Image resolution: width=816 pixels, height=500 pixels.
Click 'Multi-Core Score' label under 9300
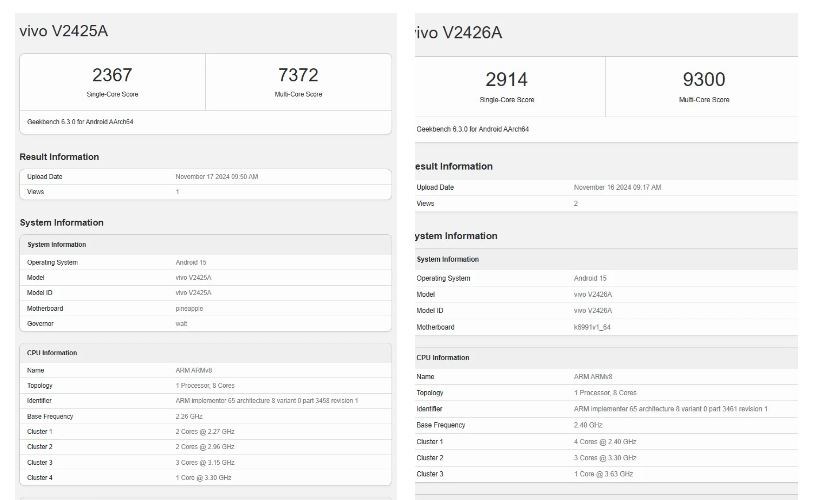point(704,100)
